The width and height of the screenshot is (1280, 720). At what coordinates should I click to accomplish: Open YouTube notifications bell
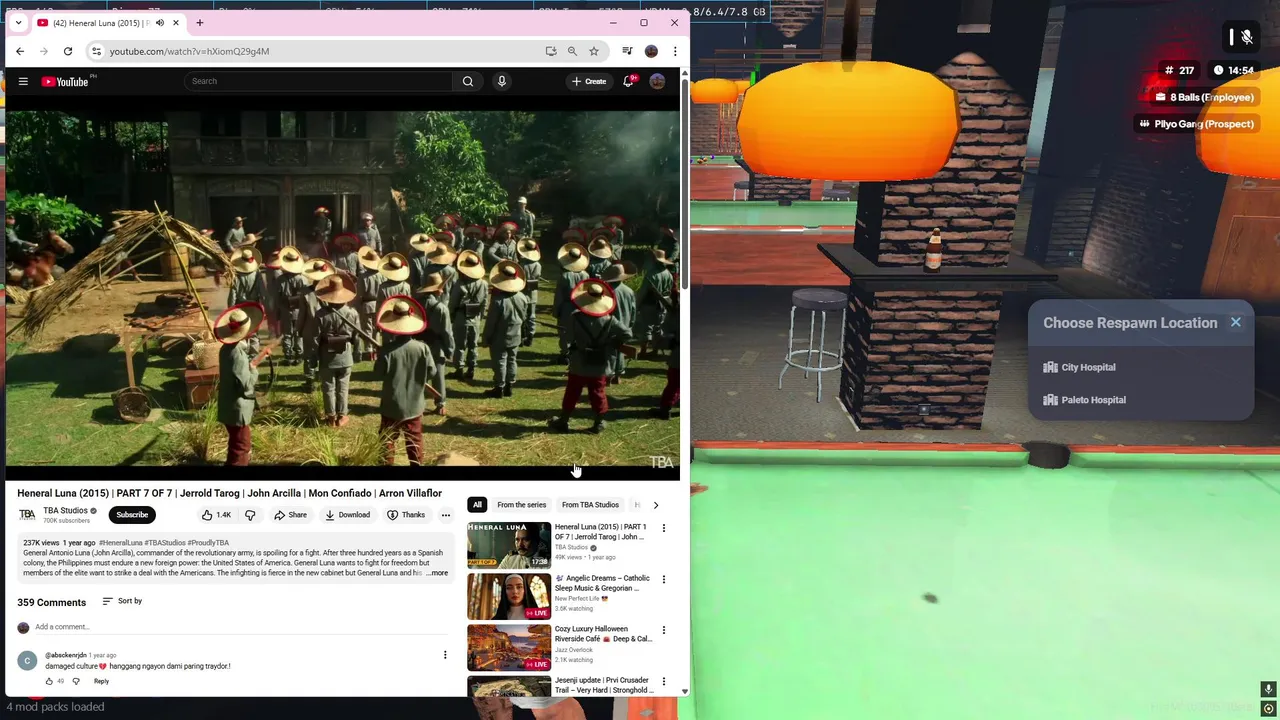pos(629,81)
